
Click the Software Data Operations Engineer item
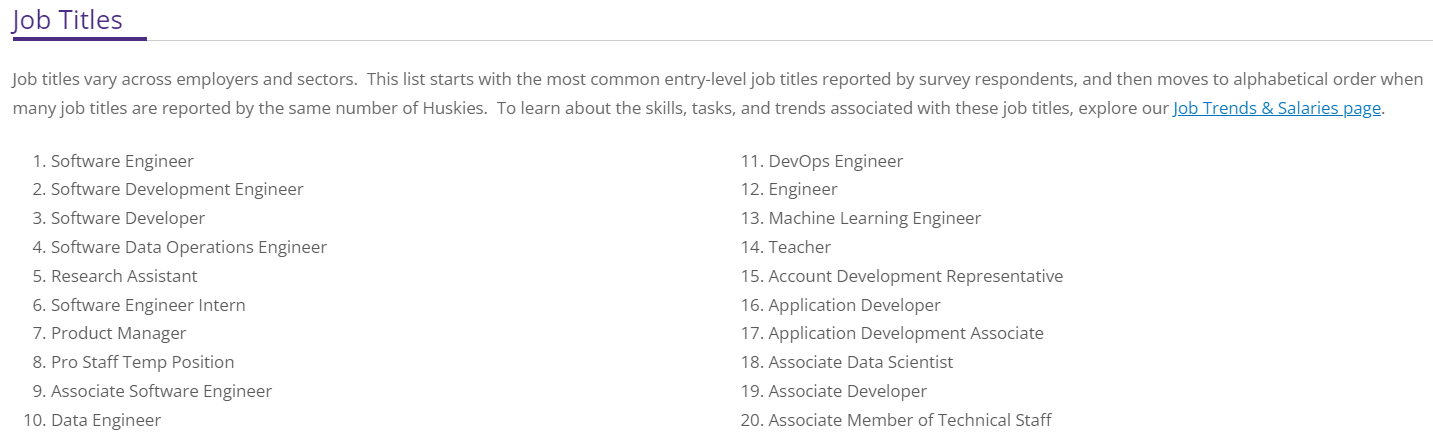click(189, 247)
